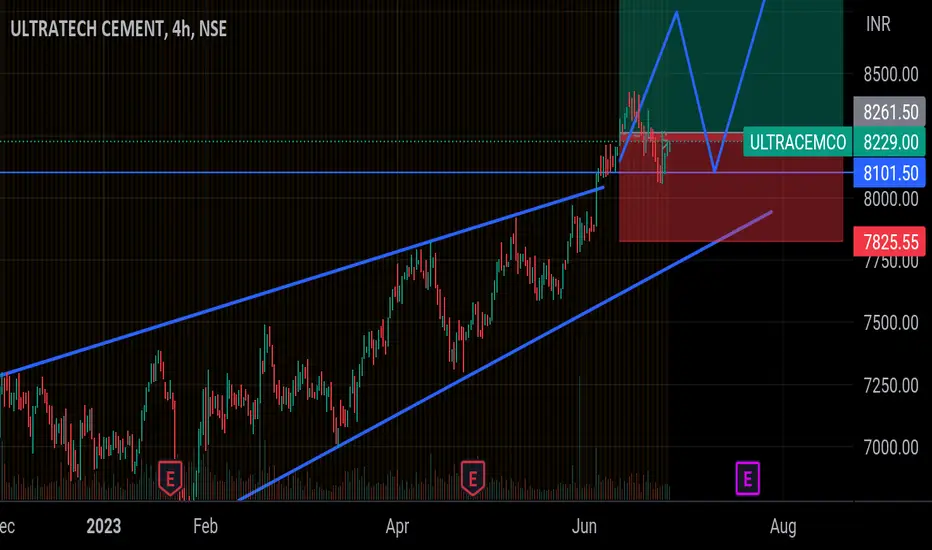Click the 8229.00 current price label

click(890, 142)
